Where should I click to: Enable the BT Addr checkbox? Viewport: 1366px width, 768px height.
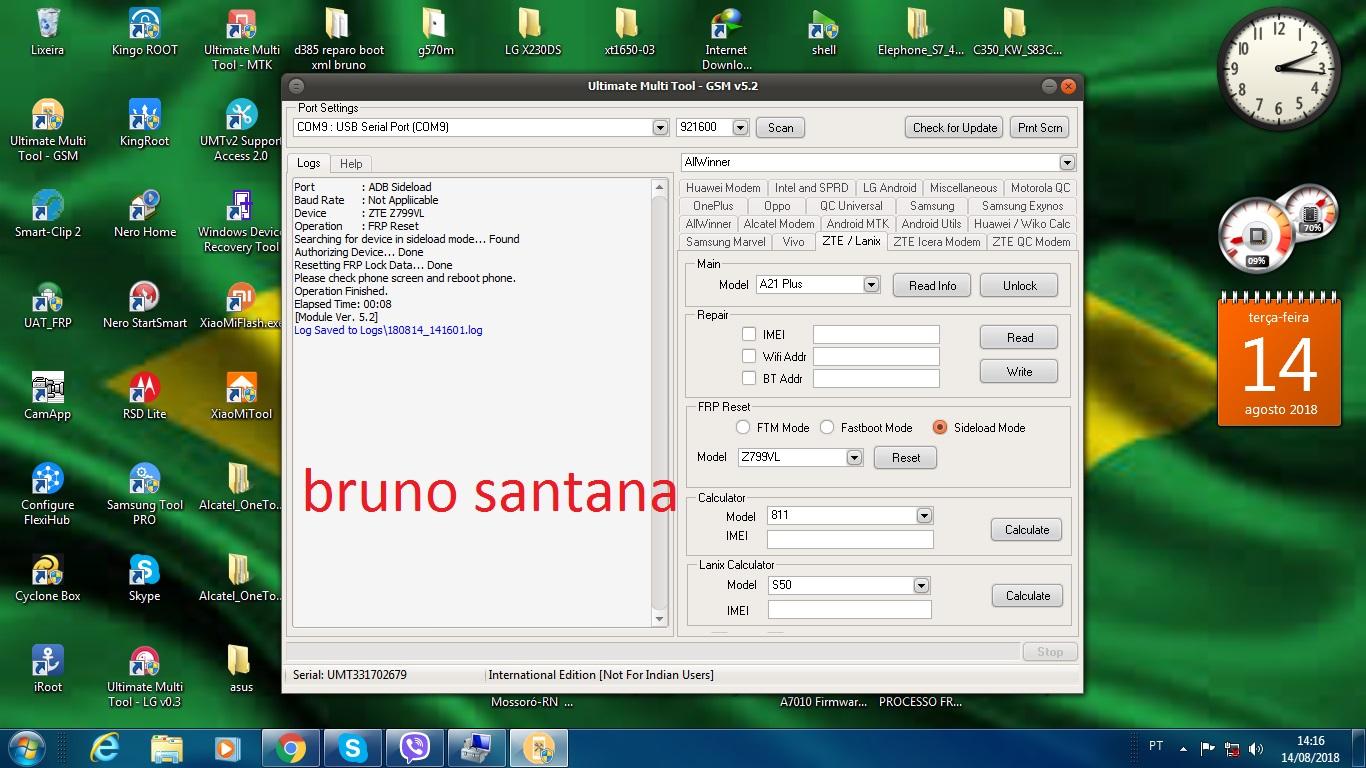749,378
